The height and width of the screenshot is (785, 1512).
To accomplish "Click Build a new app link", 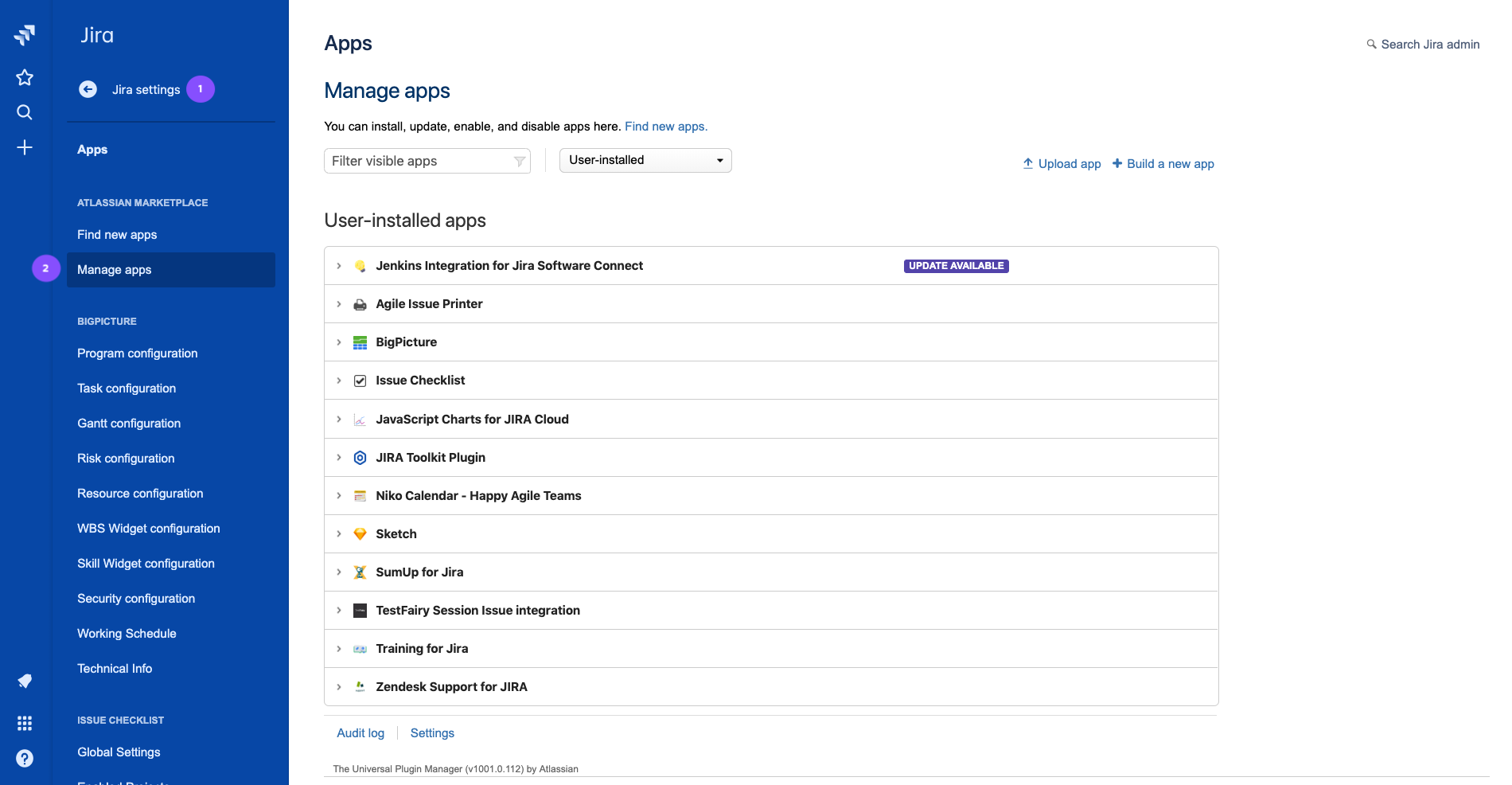I will (x=1163, y=164).
